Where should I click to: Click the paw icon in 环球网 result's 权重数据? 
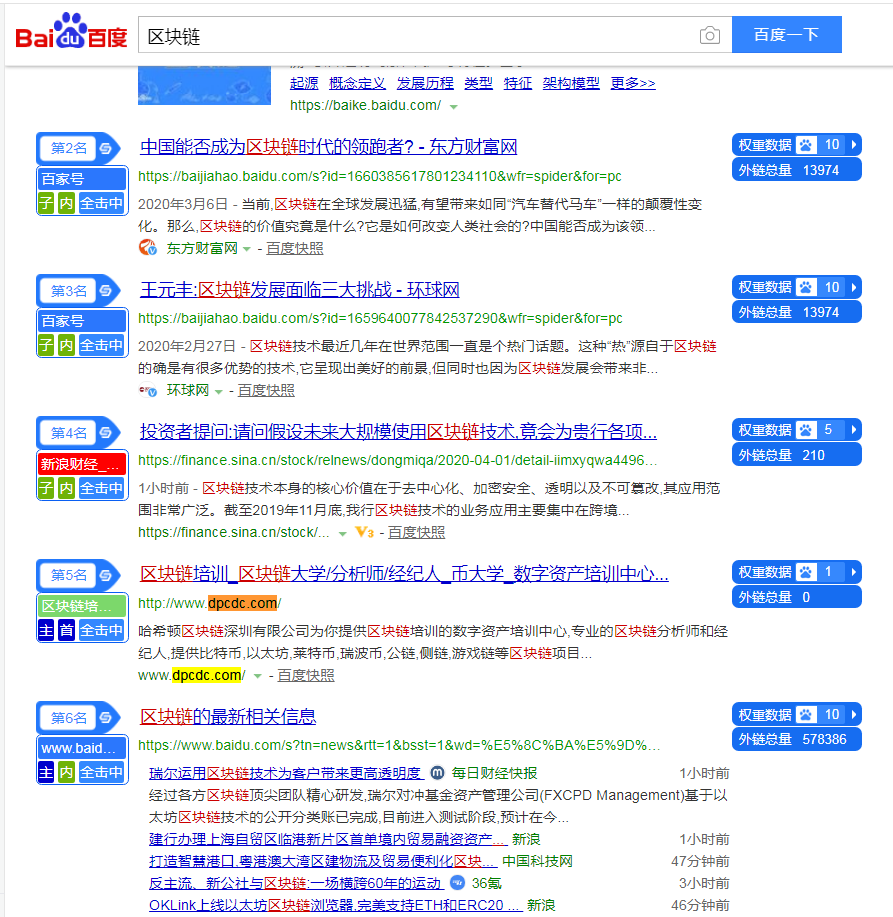click(806, 287)
